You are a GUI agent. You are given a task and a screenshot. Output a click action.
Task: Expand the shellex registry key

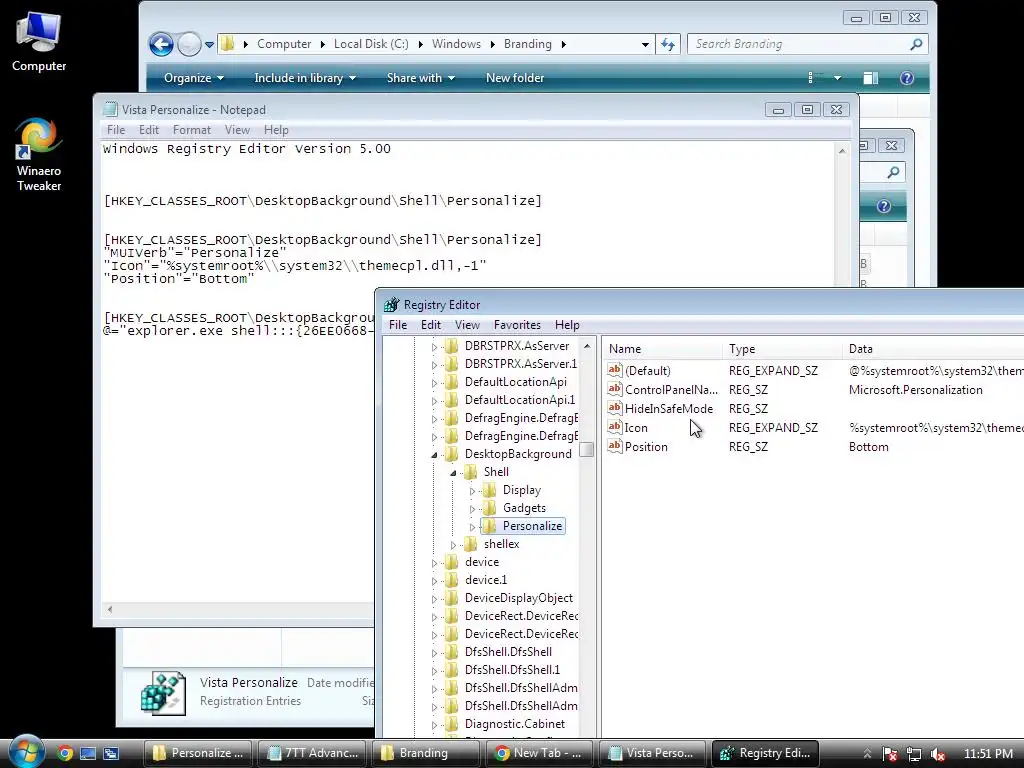(453, 545)
